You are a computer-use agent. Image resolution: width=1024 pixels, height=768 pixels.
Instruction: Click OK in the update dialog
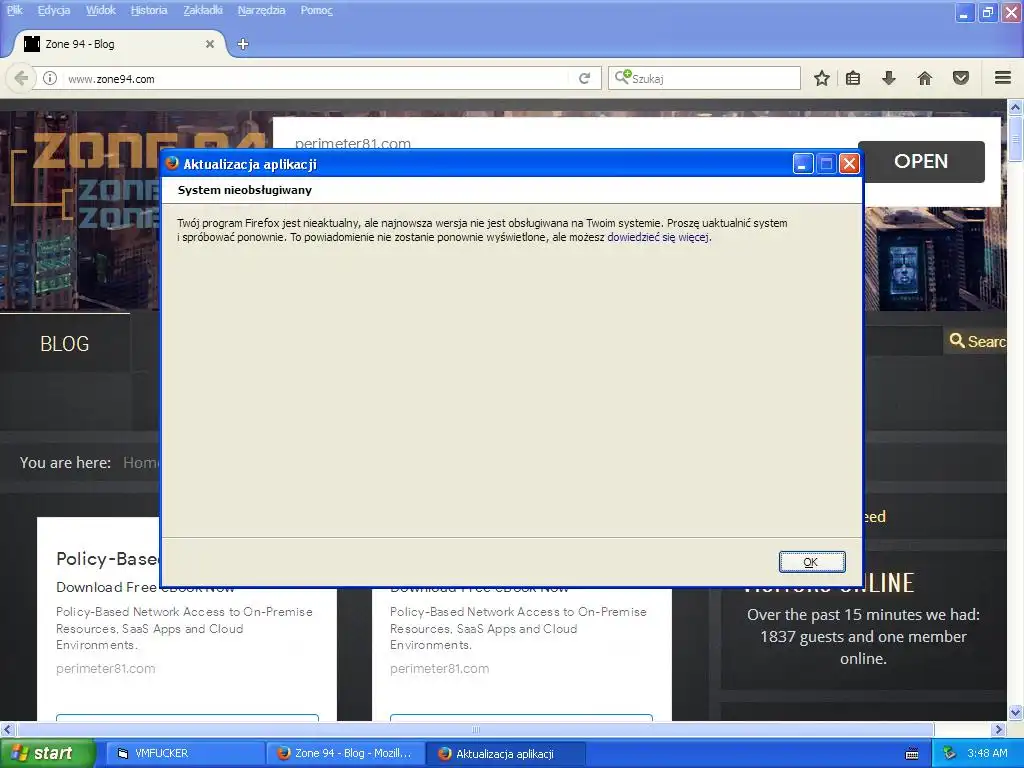click(812, 562)
